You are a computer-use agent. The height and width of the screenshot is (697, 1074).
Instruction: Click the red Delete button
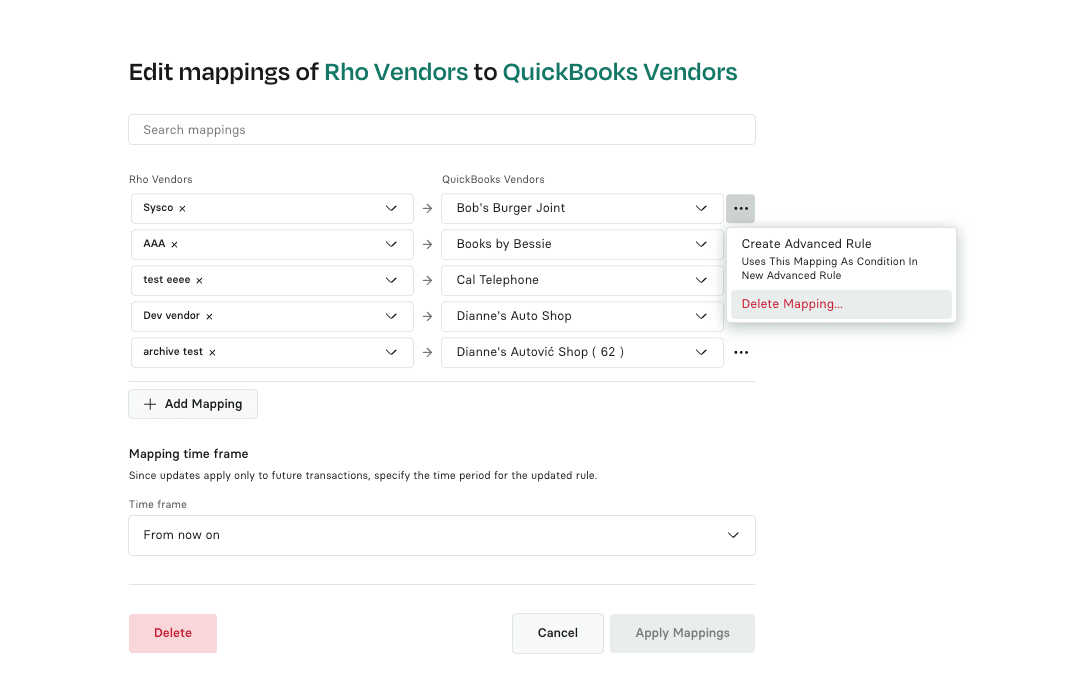click(173, 633)
